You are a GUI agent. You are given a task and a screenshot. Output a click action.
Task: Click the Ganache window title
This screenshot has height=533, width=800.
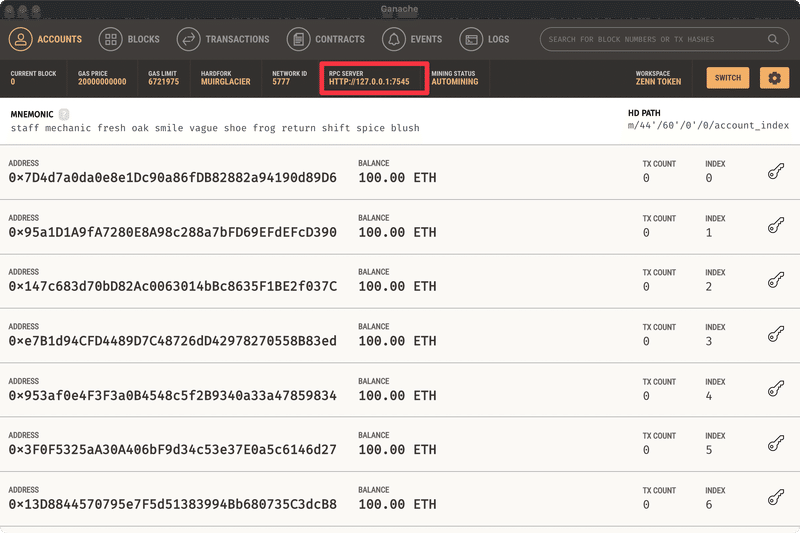pos(399,9)
